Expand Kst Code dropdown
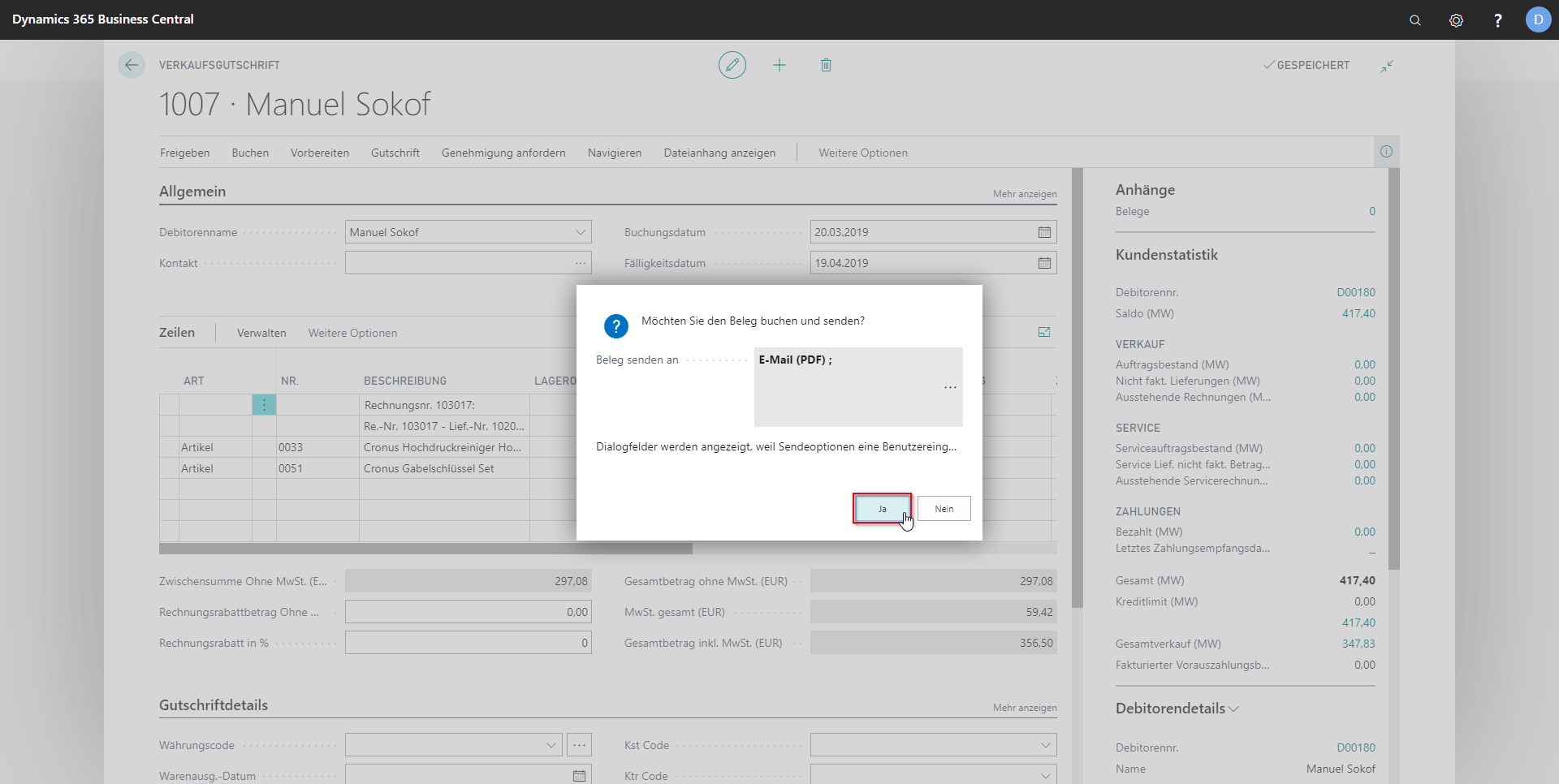The width and height of the screenshot is (1559, 784). tap(1044, 745)
